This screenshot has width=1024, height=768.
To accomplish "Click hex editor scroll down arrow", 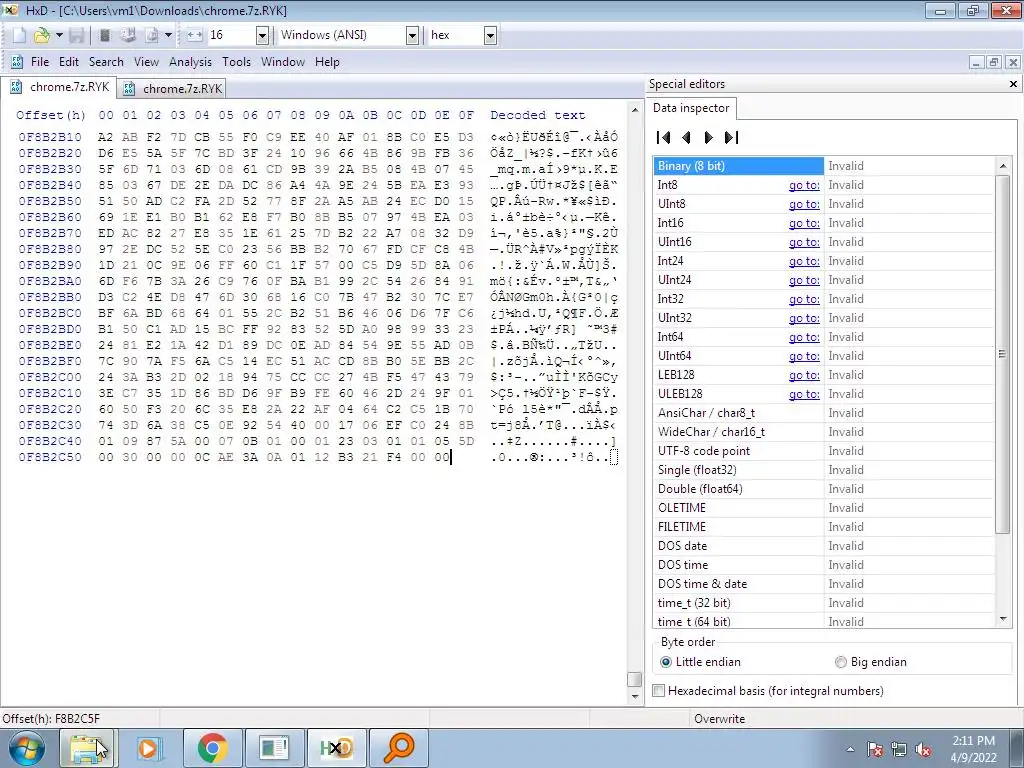I will (635, 696).
